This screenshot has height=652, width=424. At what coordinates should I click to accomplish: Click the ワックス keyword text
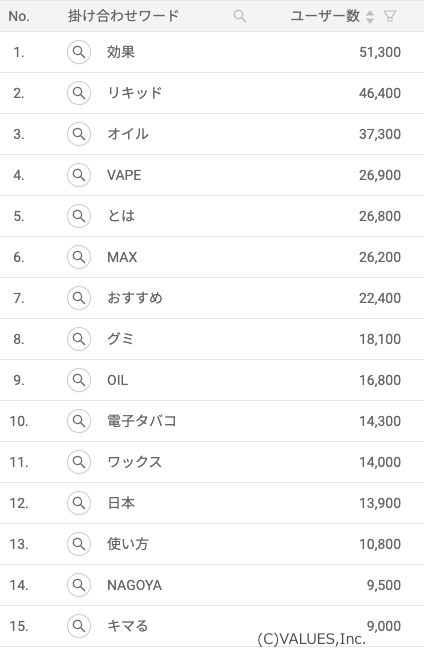pyautogui.click(x=134, y=462)
